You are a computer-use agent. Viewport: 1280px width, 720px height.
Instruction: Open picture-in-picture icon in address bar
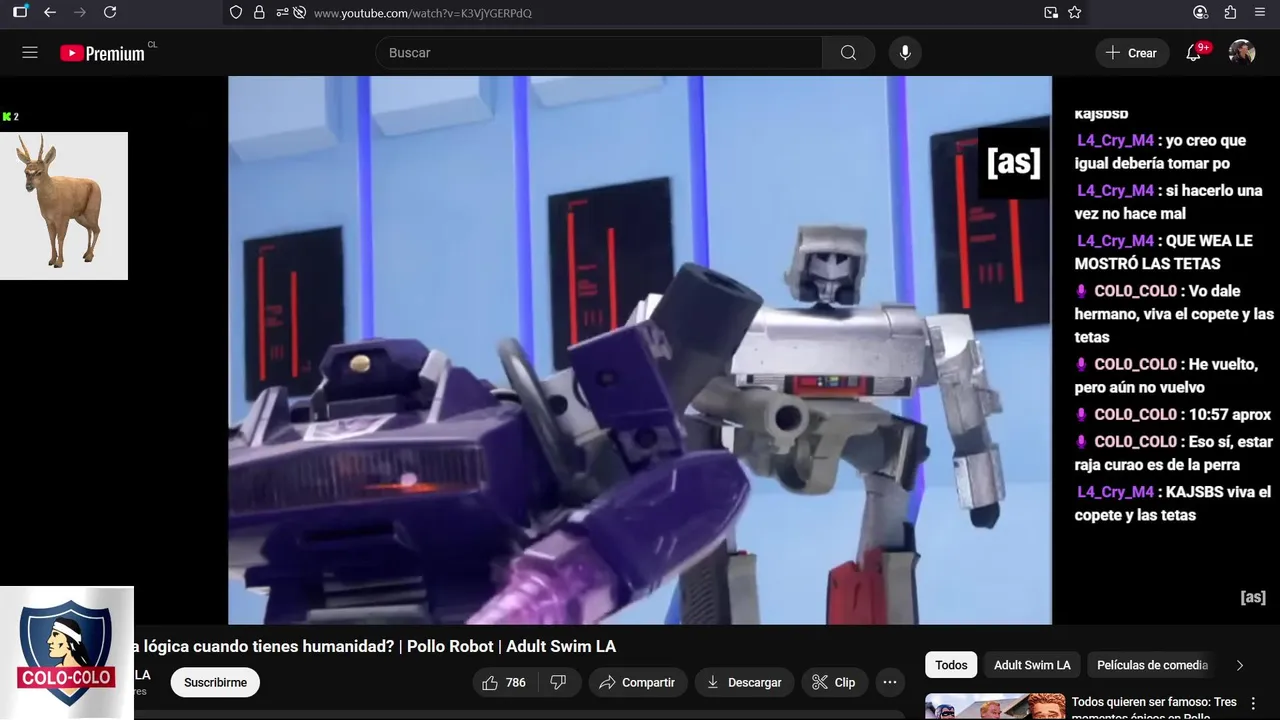pos(1051,13)
